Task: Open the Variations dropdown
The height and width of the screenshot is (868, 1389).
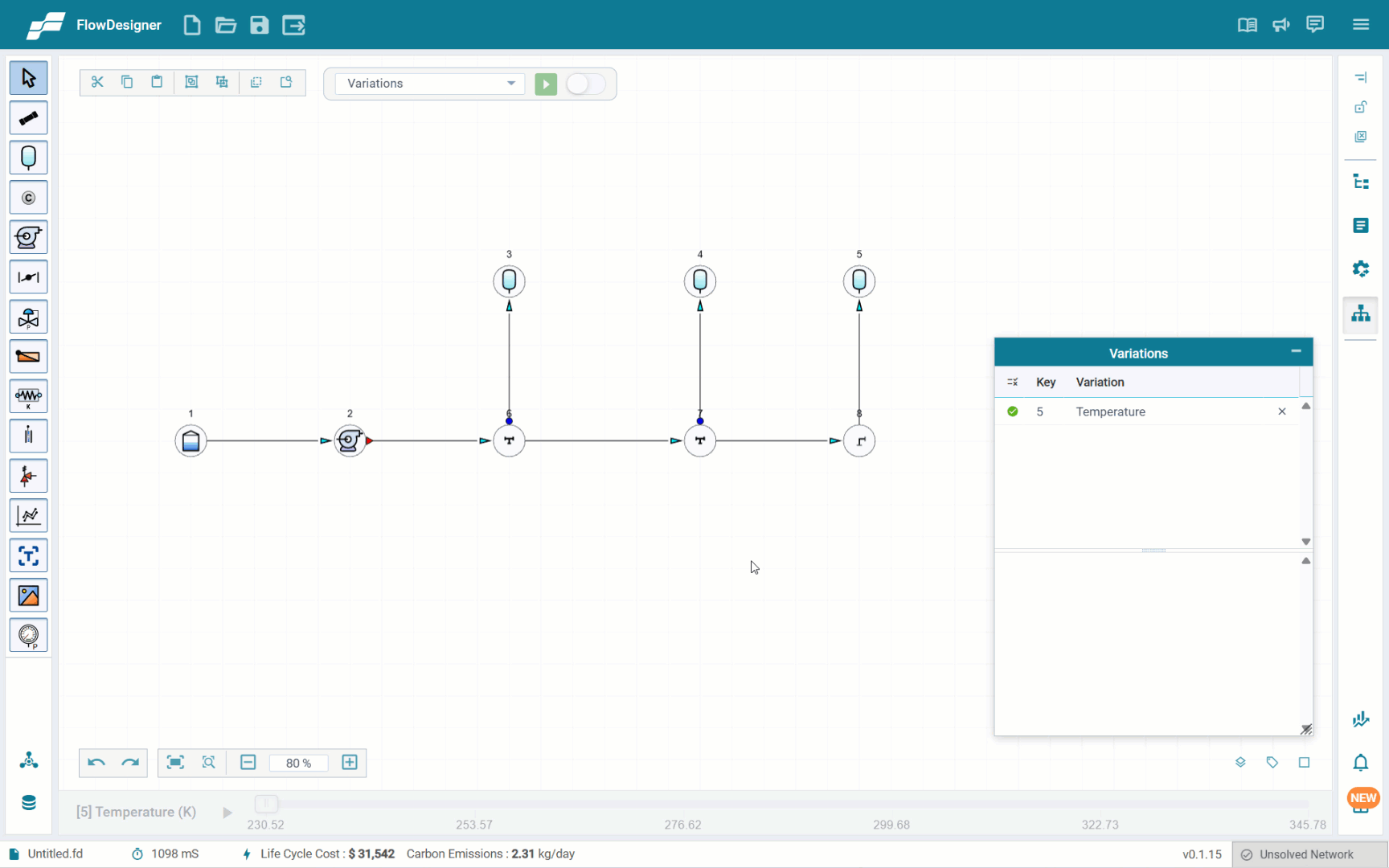Action: (x=430, y=84)
